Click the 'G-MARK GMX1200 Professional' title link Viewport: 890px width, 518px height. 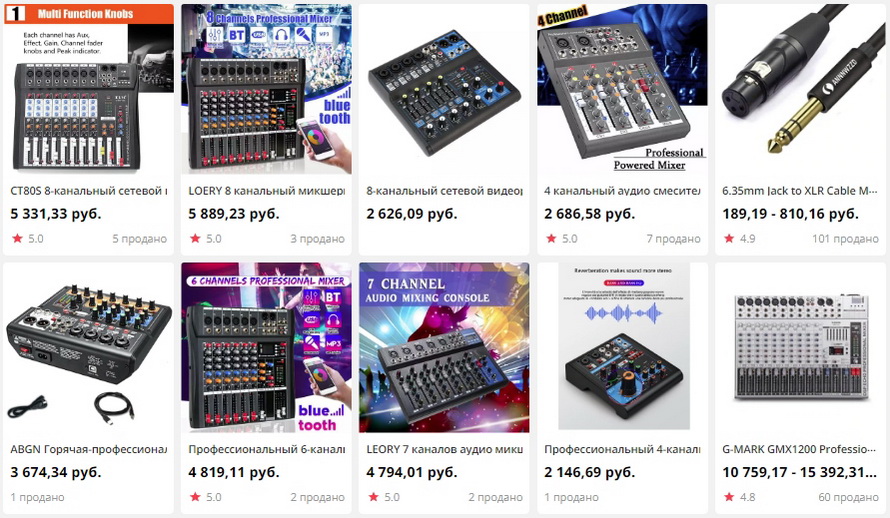click(799, 449)
